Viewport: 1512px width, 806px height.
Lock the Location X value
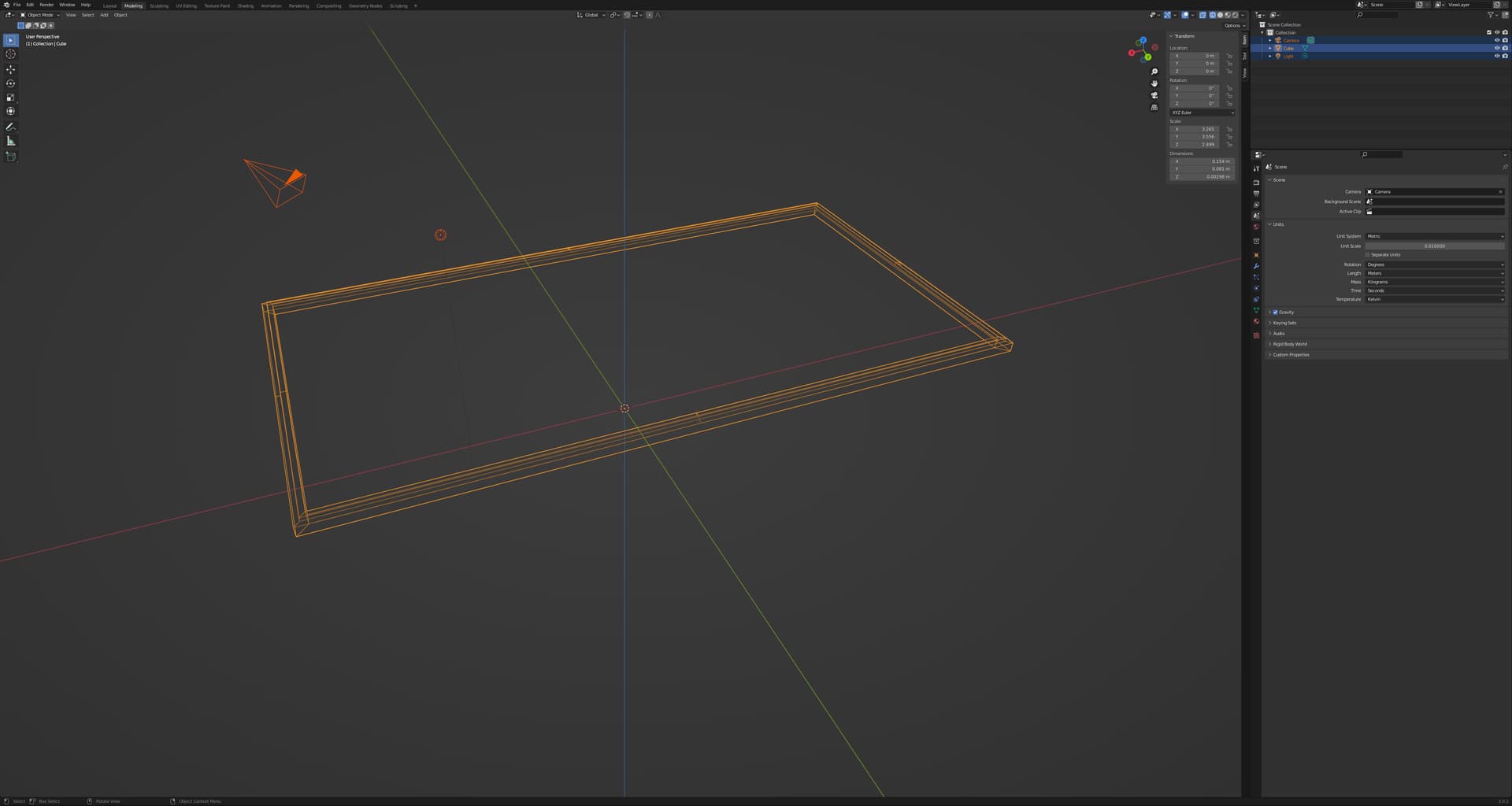point(1229,56)
